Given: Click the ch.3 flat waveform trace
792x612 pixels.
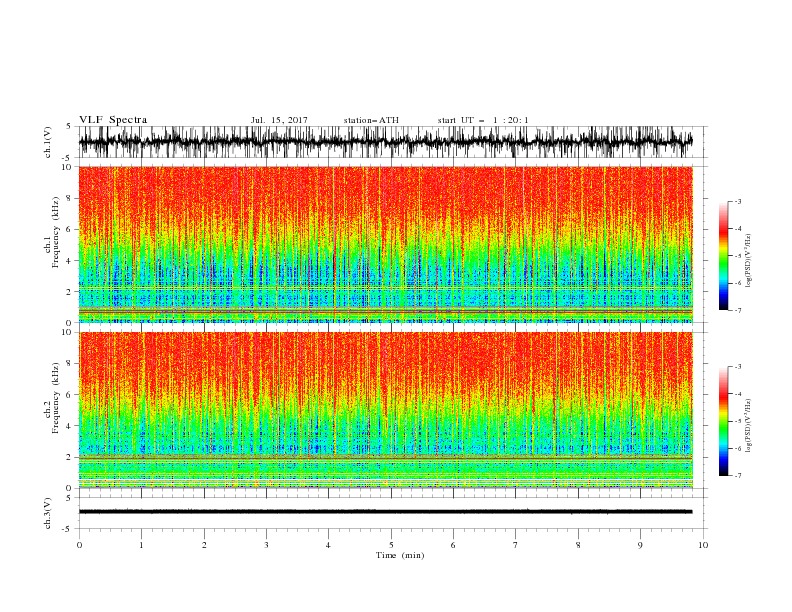Looking at the screenshot, I should pyautogui.click(x=386, y=512).
